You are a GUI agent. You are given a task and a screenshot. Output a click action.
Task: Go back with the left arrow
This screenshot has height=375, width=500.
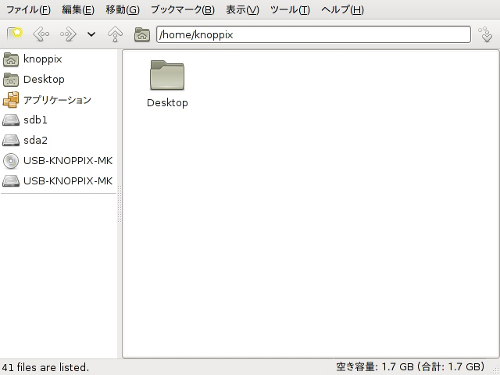point(41,34)
